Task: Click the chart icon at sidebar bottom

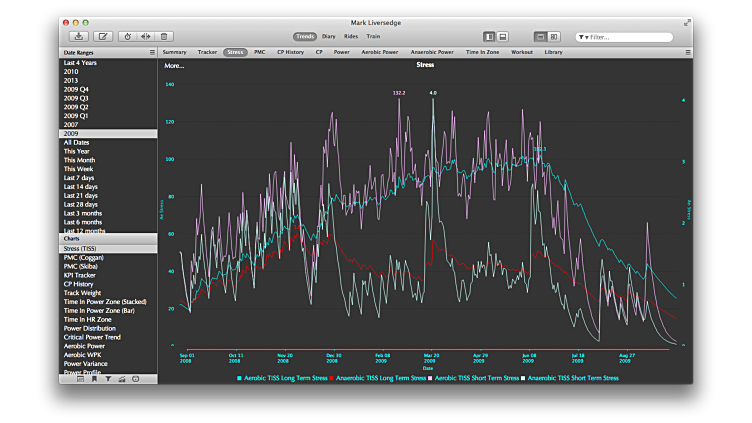Action: pos(122,379)
